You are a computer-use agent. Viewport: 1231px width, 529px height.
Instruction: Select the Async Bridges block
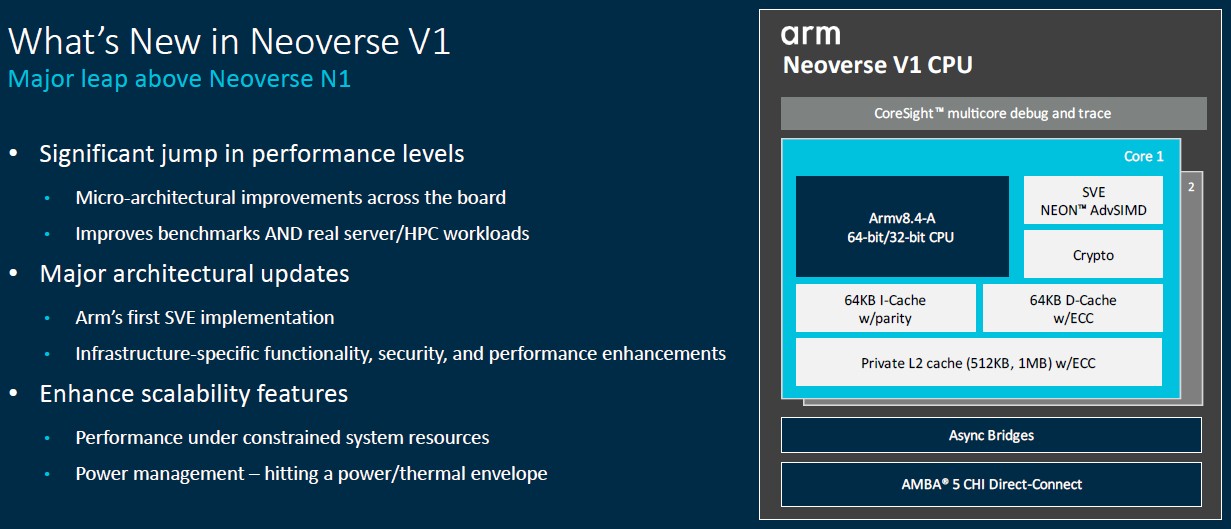(x=991, y=435)
